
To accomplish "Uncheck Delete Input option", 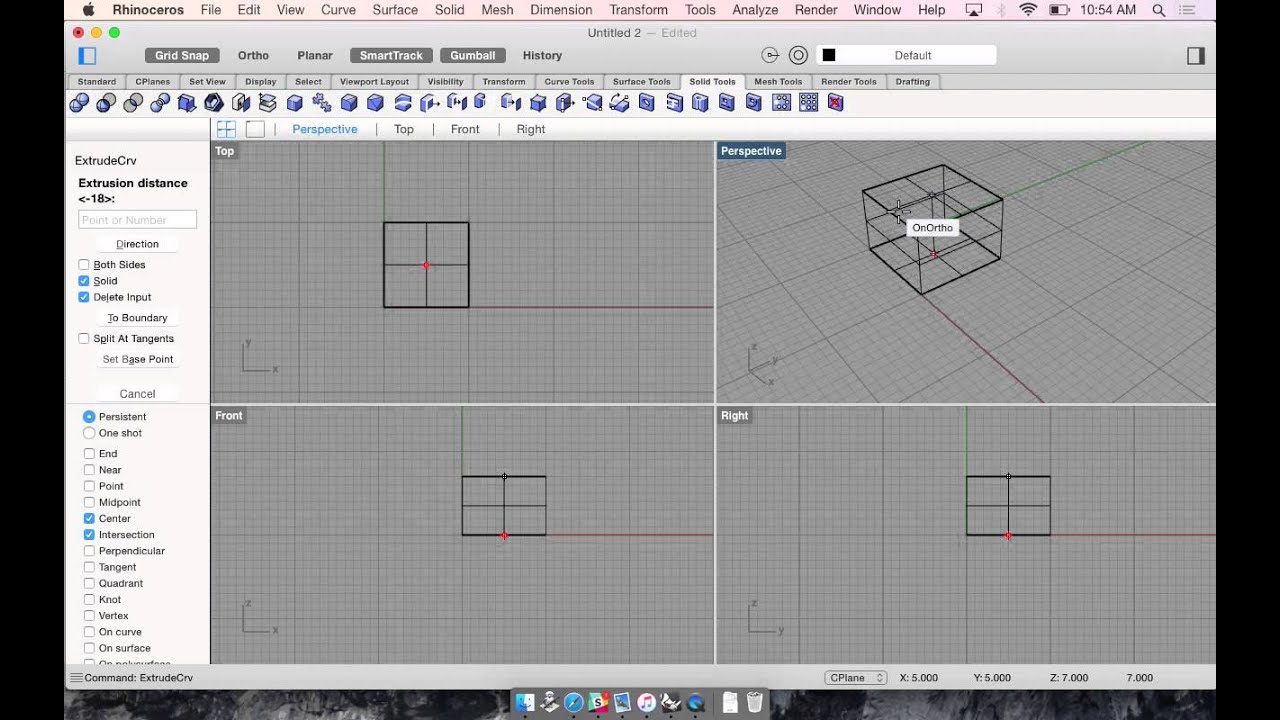I will [x=84, y=297].
